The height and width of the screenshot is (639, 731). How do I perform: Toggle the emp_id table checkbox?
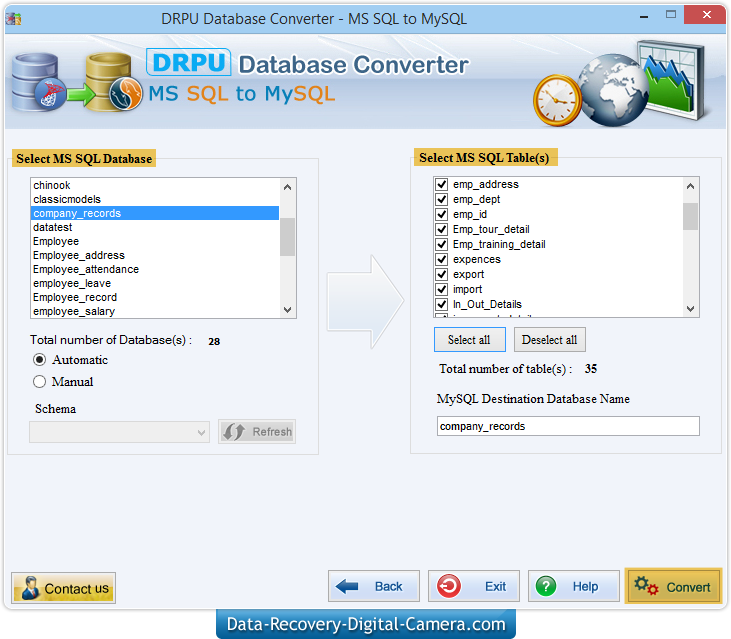pos(441,214)
